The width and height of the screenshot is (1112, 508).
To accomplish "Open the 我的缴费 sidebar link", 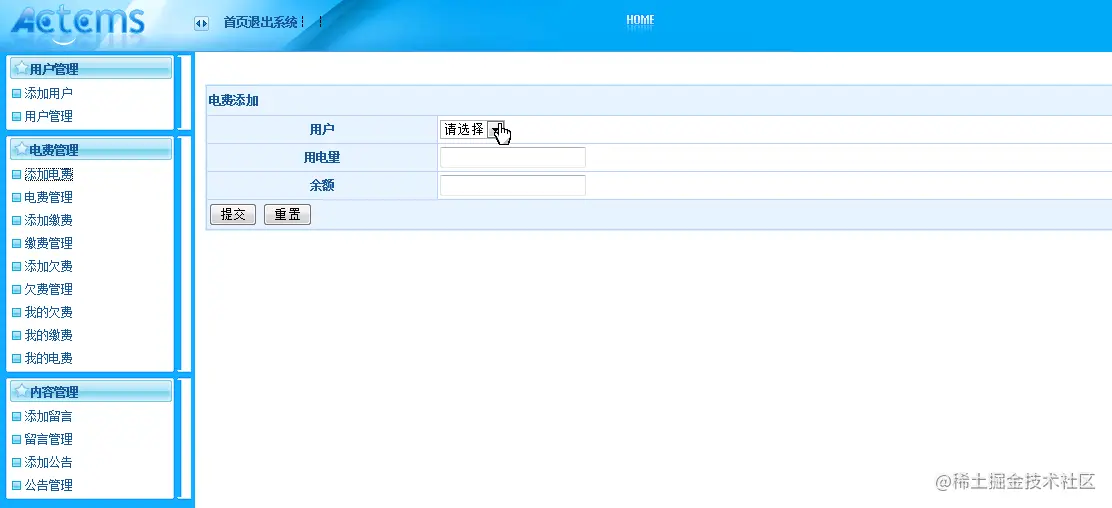I will click(48, 336).
